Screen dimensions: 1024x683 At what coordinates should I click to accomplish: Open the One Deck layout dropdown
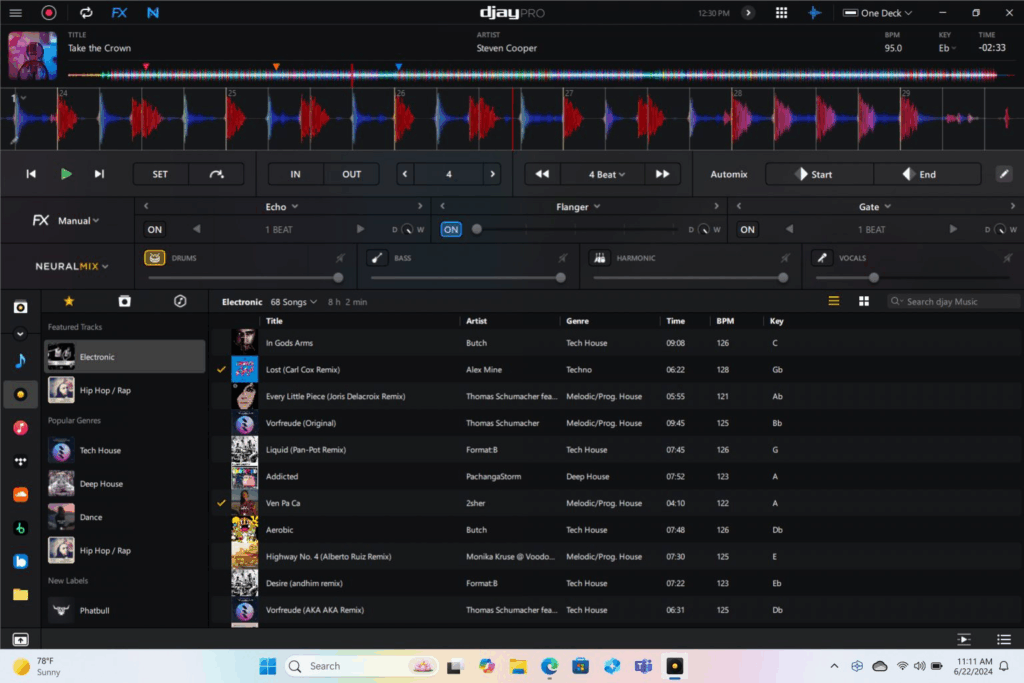pyautogui.click(x=877, y=13)
